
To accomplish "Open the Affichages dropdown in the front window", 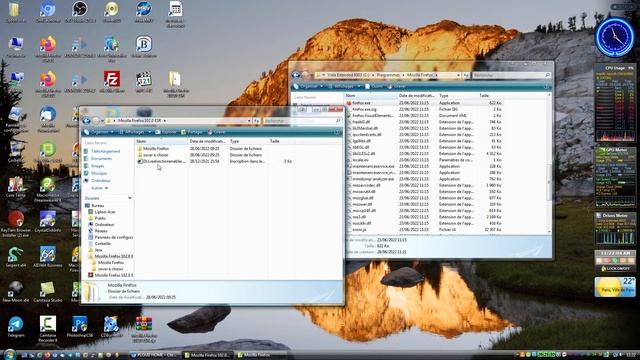I will click(135, 132).
